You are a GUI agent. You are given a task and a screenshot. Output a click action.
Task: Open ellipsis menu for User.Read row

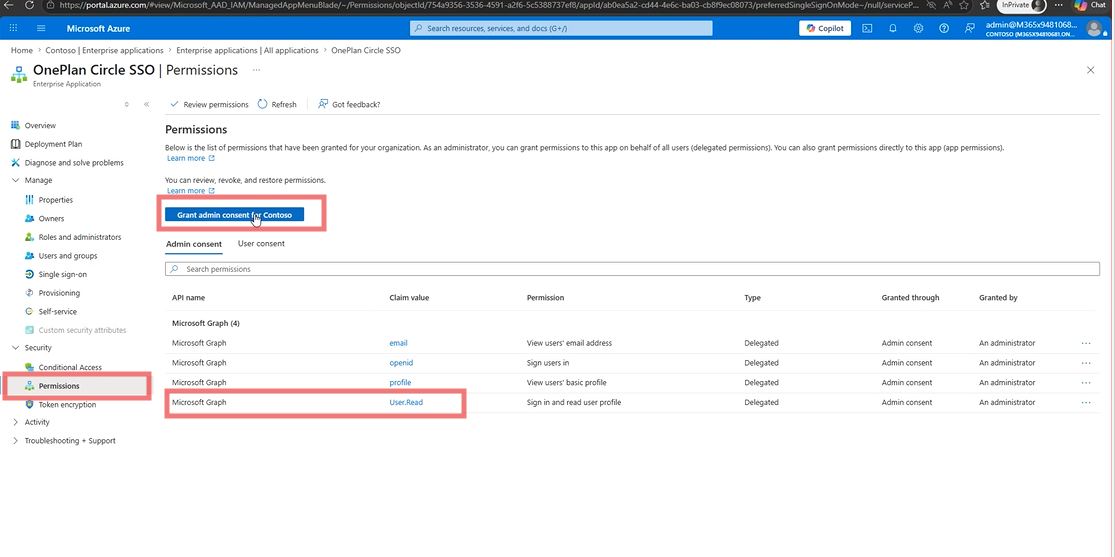1086,403
